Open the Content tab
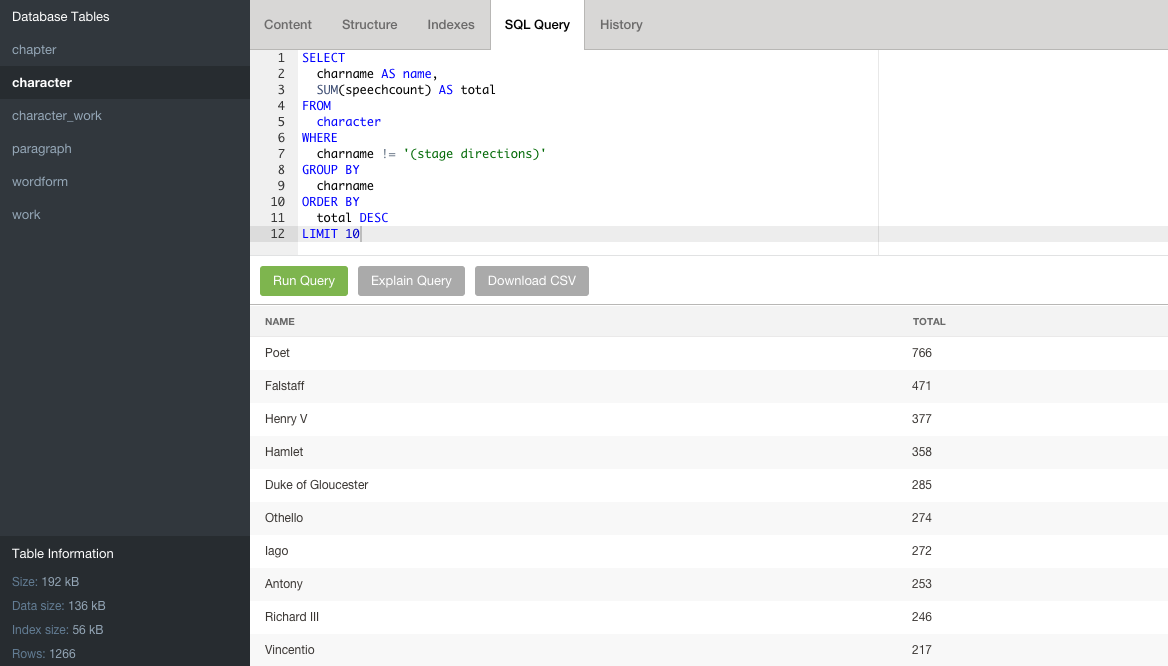Image resolution: width=1168 pixels, height=666 pixels. [288, 25]
